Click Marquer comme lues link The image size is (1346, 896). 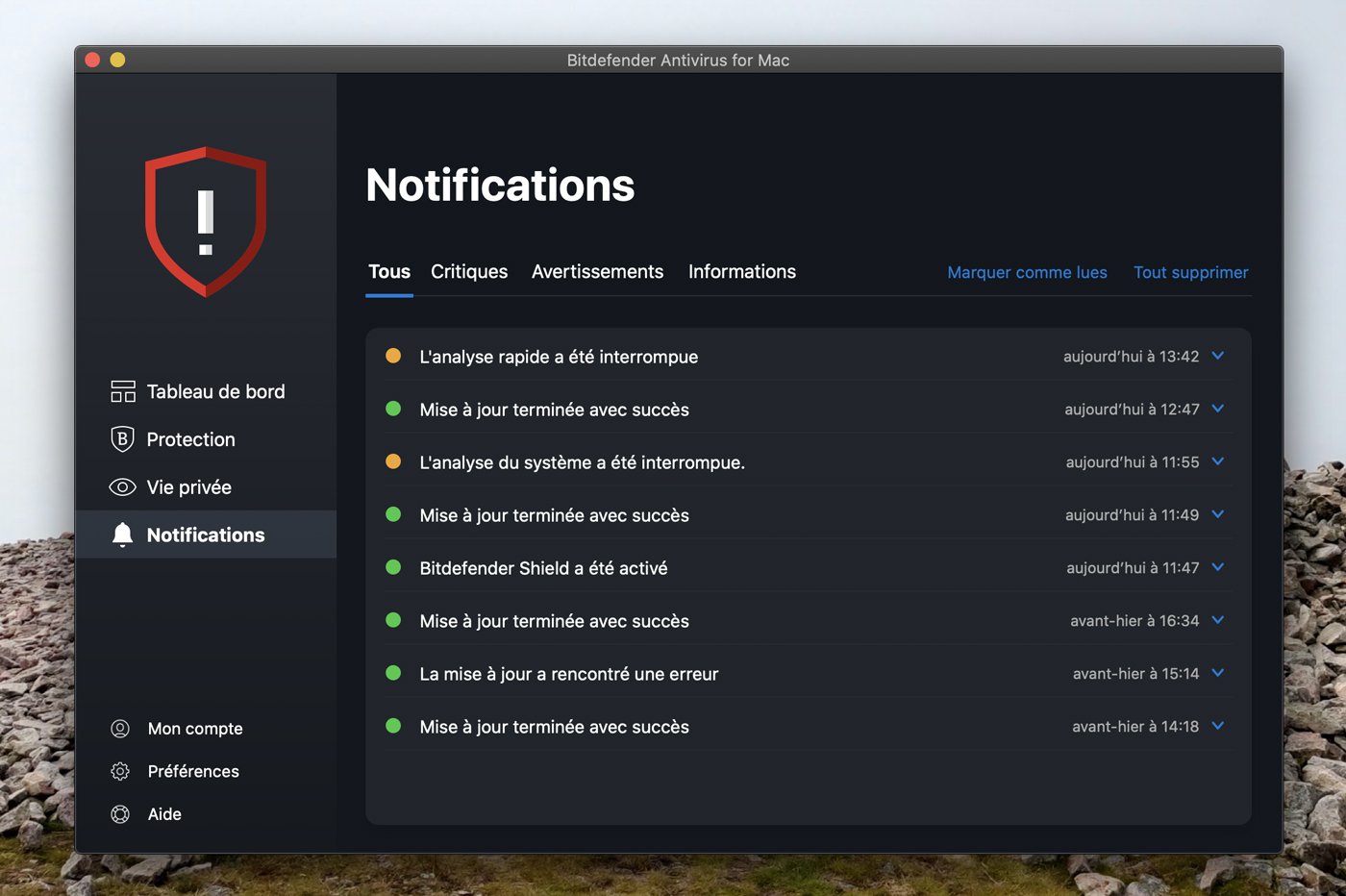(1027, 272)
